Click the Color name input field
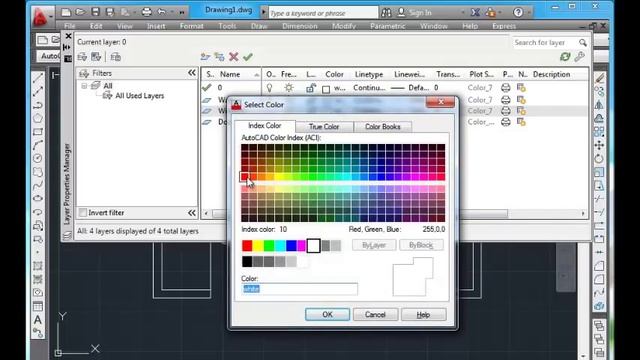The height and width of the screenshot is (360, 640). click(x=299, y=289)
